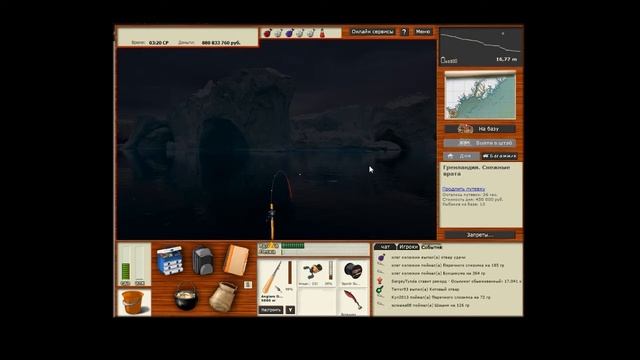Click the money balance display
The height and width of the screenshot is (360, 640).
221,42
